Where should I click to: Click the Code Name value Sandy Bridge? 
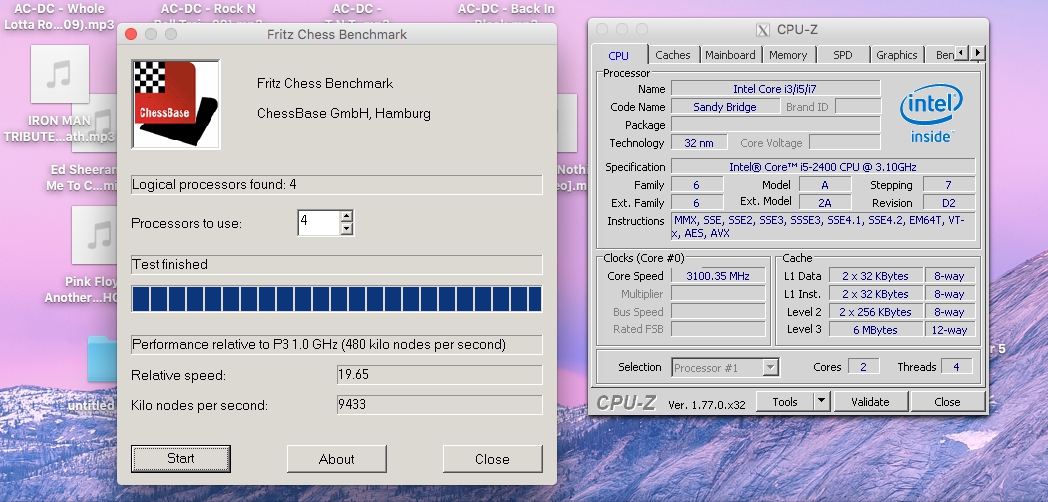tap(725, 107)
